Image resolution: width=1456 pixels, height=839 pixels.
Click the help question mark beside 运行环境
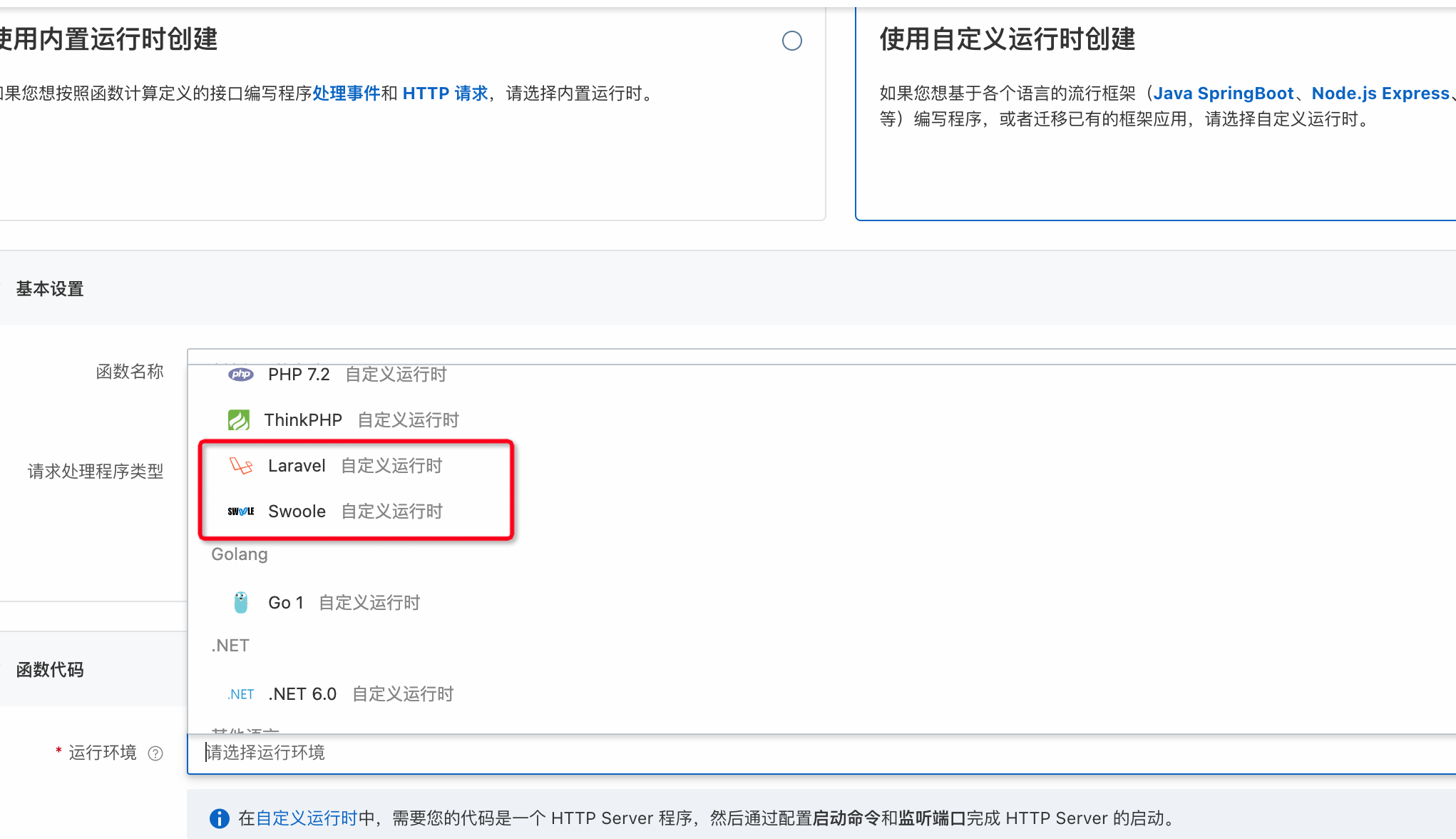(x=155, y=753)
